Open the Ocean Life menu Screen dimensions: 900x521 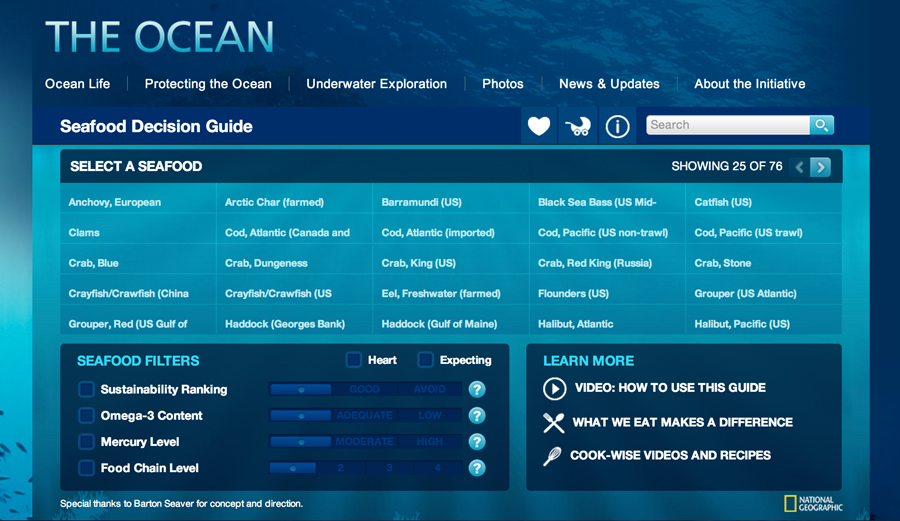(78, 84)
